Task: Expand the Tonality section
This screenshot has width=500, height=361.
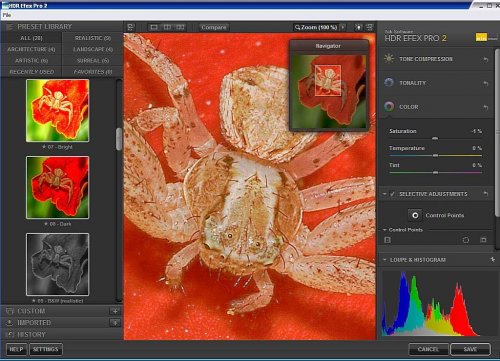Action: (x=413, y=83)
